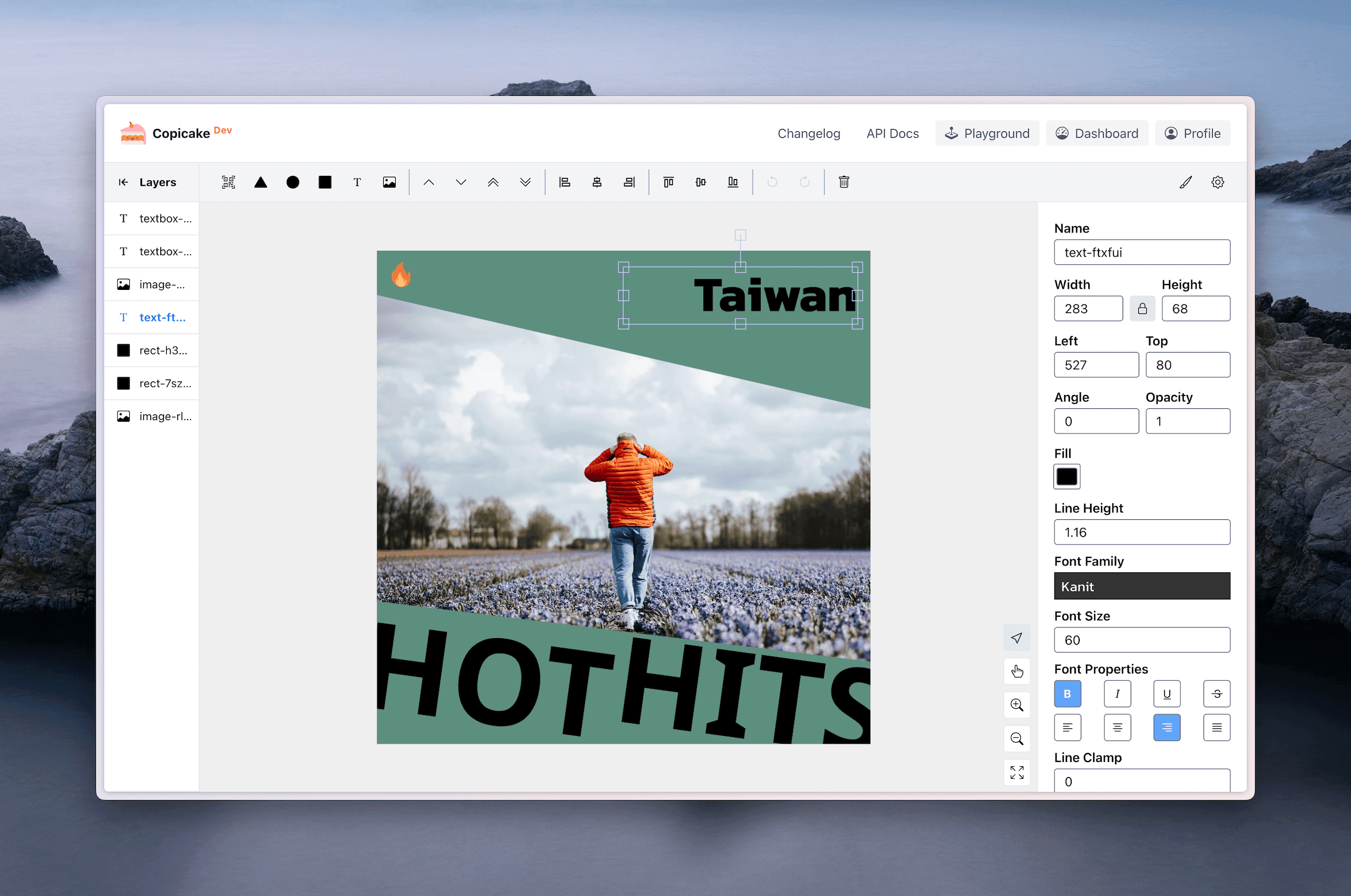This screenshot has height=896, width=1351.
Task: Add a QR code element
Action: pos(228,182)
